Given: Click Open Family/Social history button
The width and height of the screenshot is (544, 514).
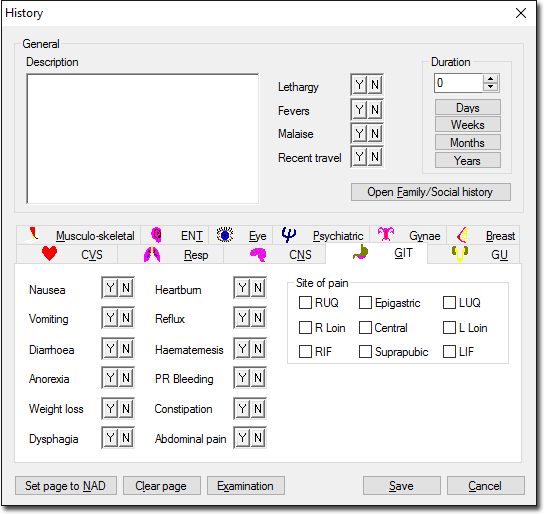Looking at the screenshot, I should tap(431, 192).
